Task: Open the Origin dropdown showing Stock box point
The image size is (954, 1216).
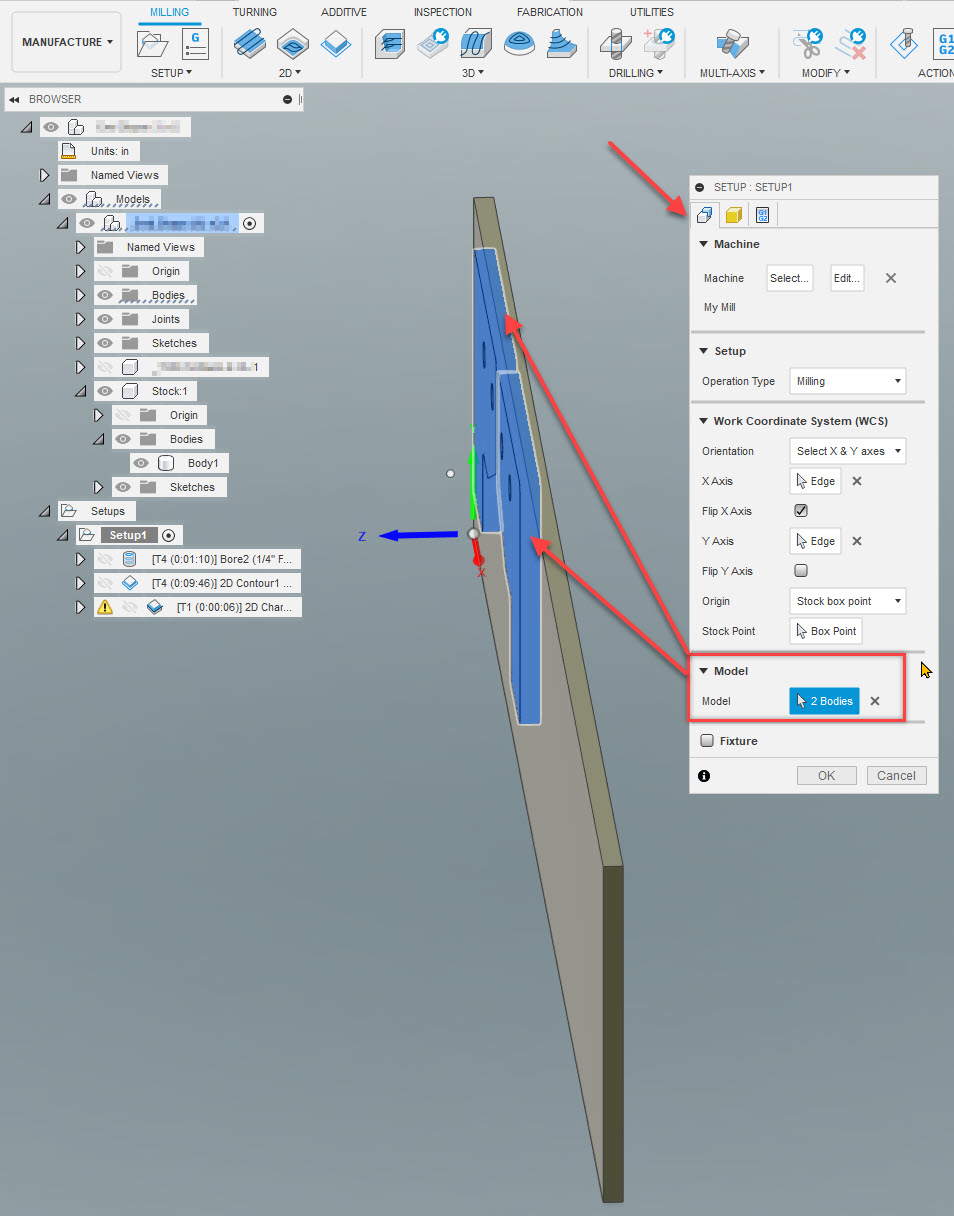Action: coord(847,601)
